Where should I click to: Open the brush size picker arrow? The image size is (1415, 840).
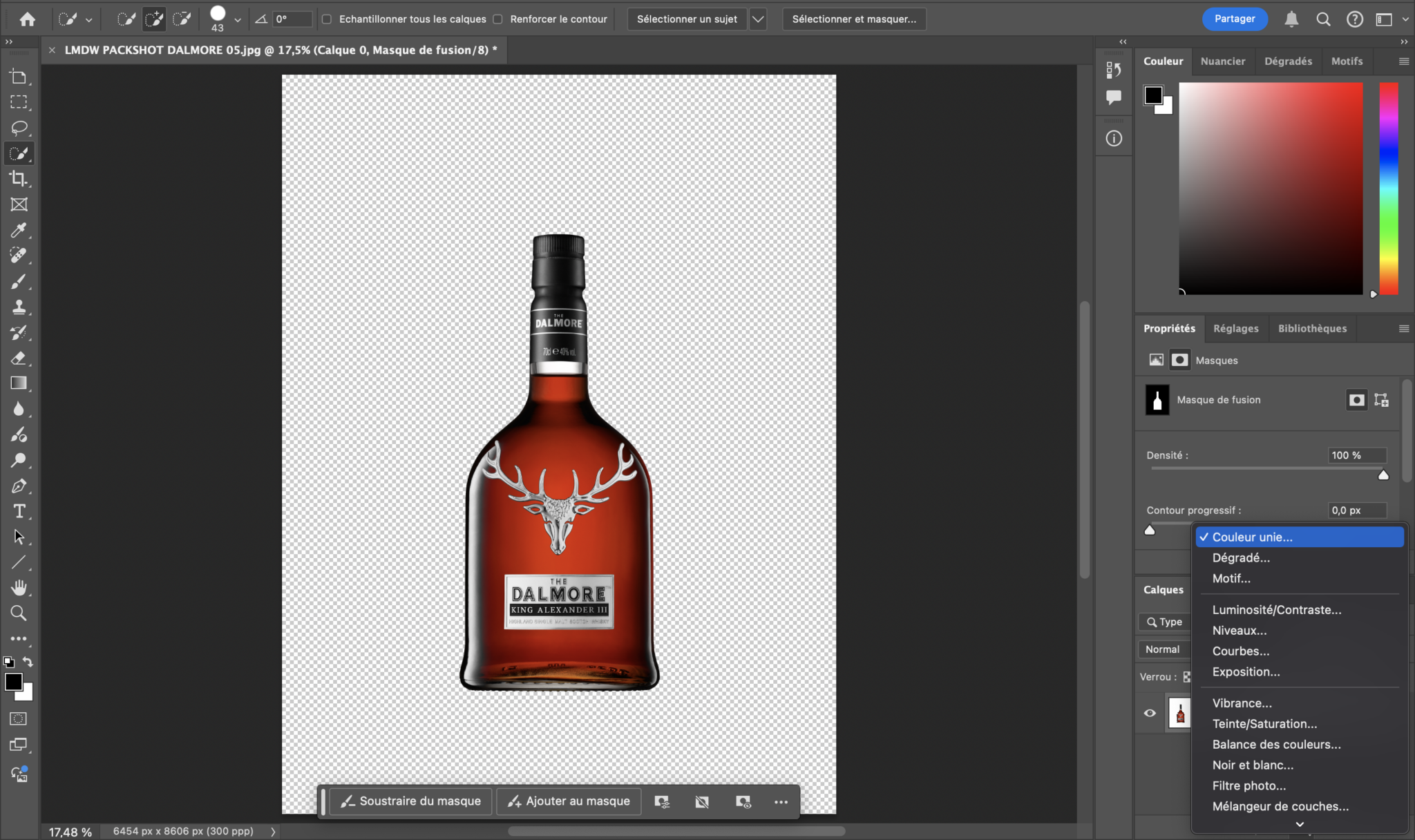point(238,20)
